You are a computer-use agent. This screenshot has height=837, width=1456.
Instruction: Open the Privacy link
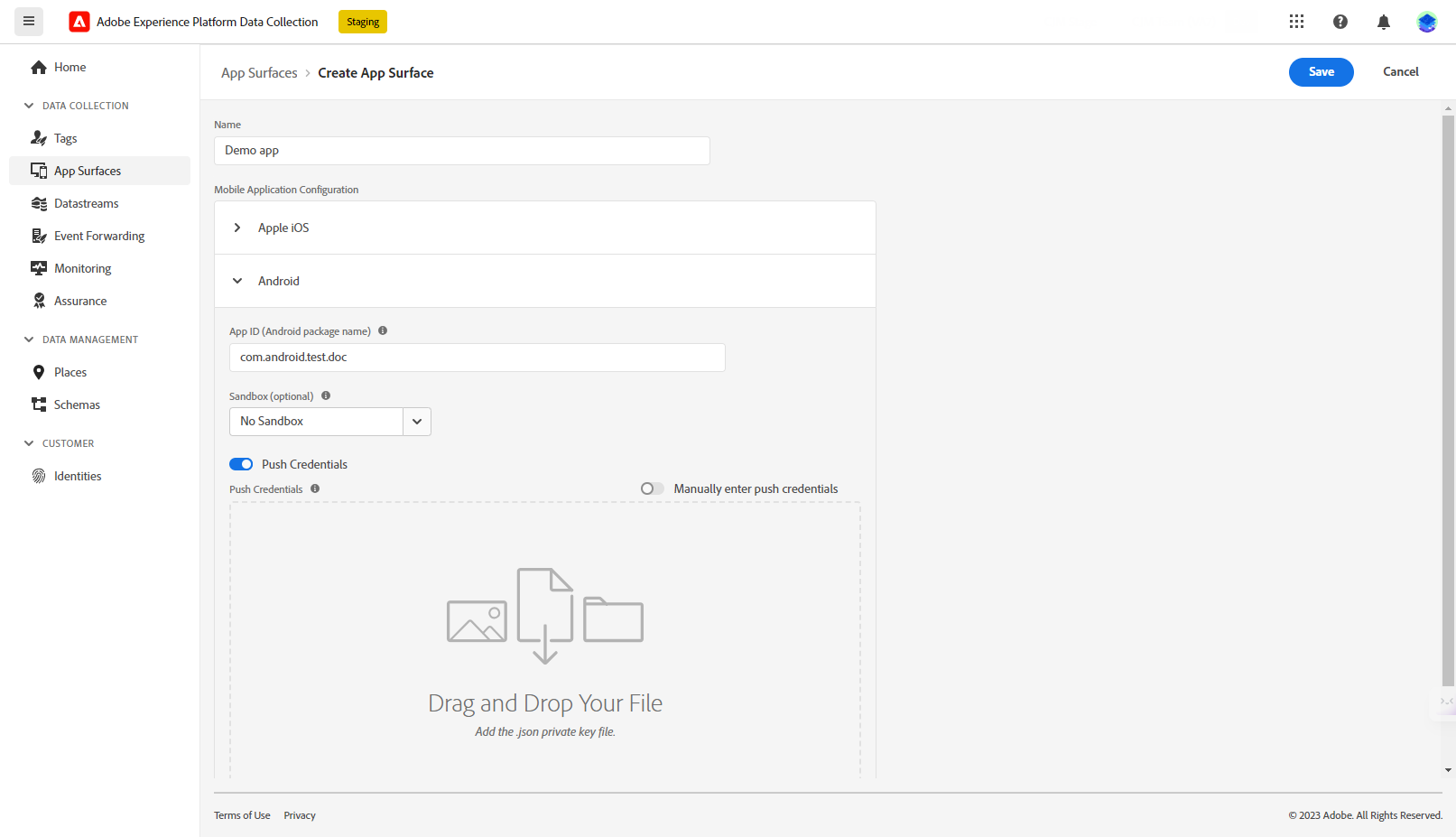coord(300,815)
